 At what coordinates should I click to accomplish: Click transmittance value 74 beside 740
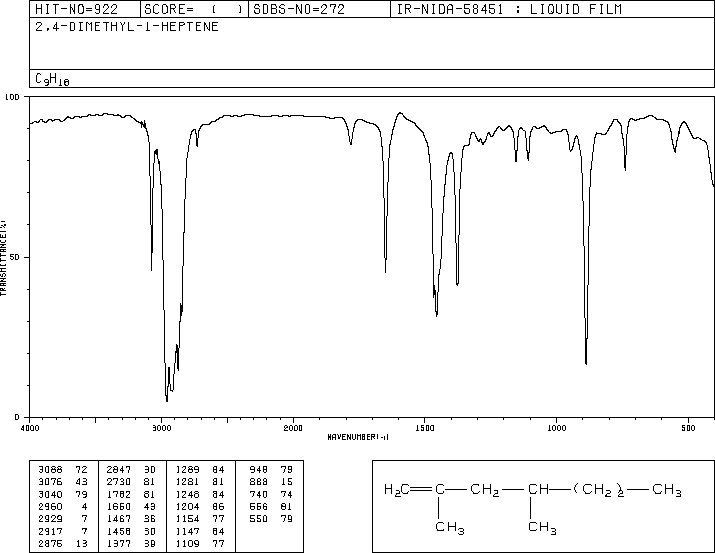[286, 494]
